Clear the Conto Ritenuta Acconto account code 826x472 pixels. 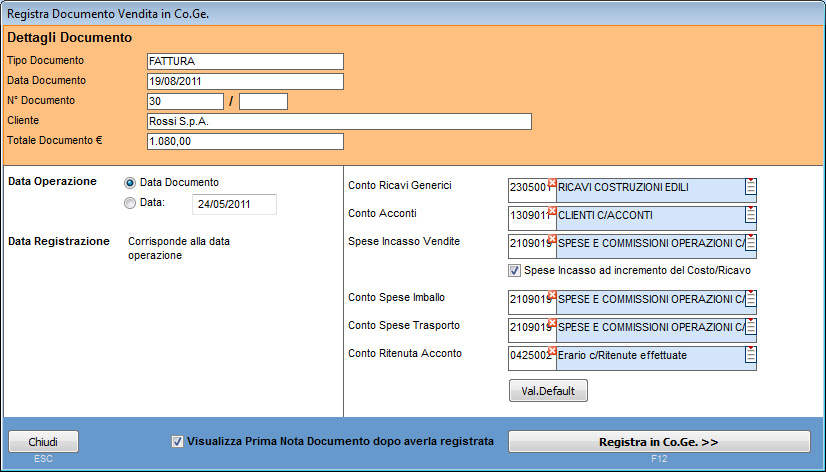[x=551, y=350]
